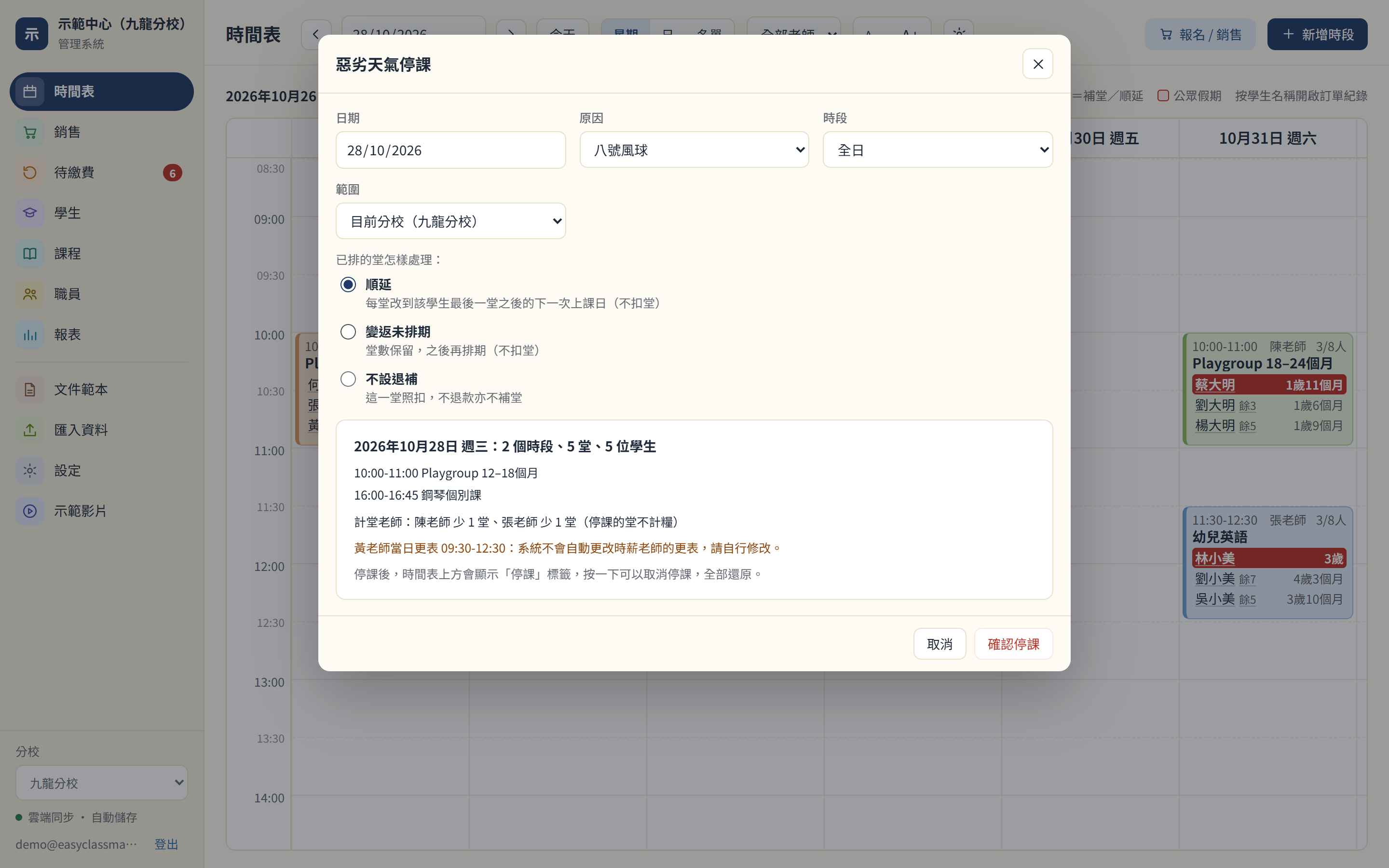Go to the 學生 sidebar menu item
The image size is (1389, 868).
point(102,213)
